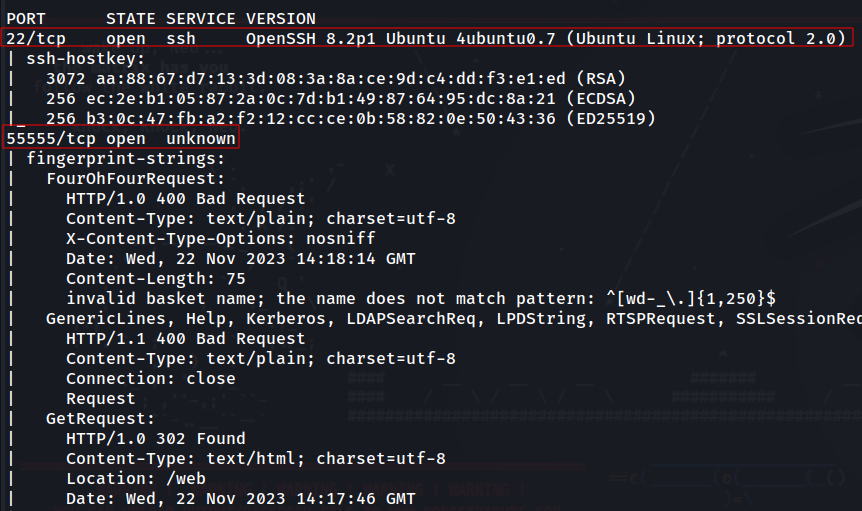
Task: Click the ssh-hostkey script heading
Action: point(85,59)
